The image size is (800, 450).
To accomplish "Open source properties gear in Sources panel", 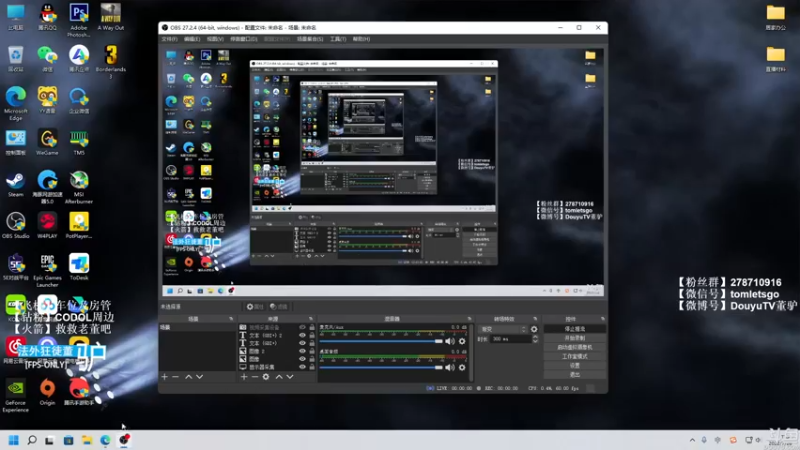I will pos(266,377).
